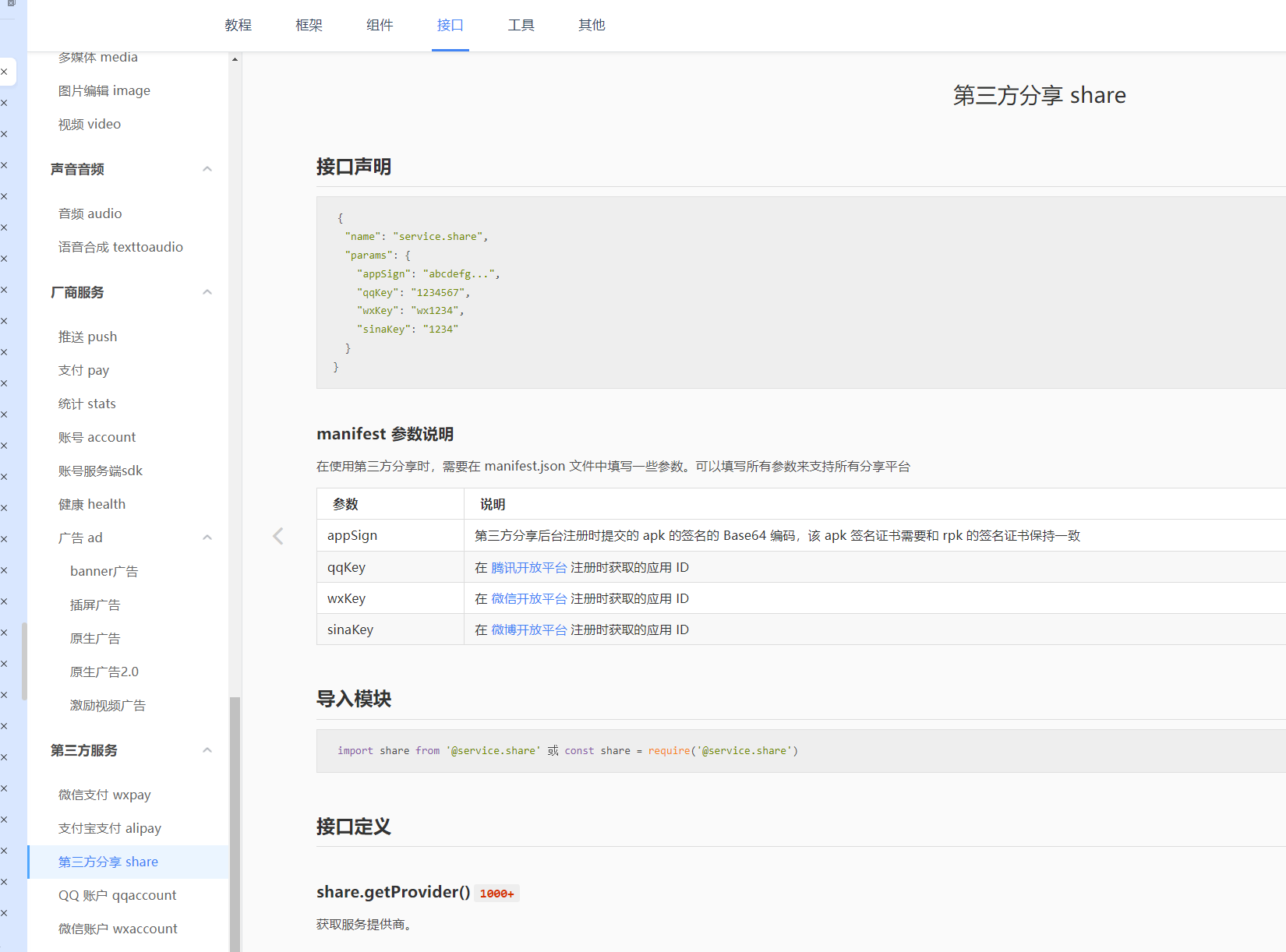Collapse the 厂商服务 section

click(207, 292)
